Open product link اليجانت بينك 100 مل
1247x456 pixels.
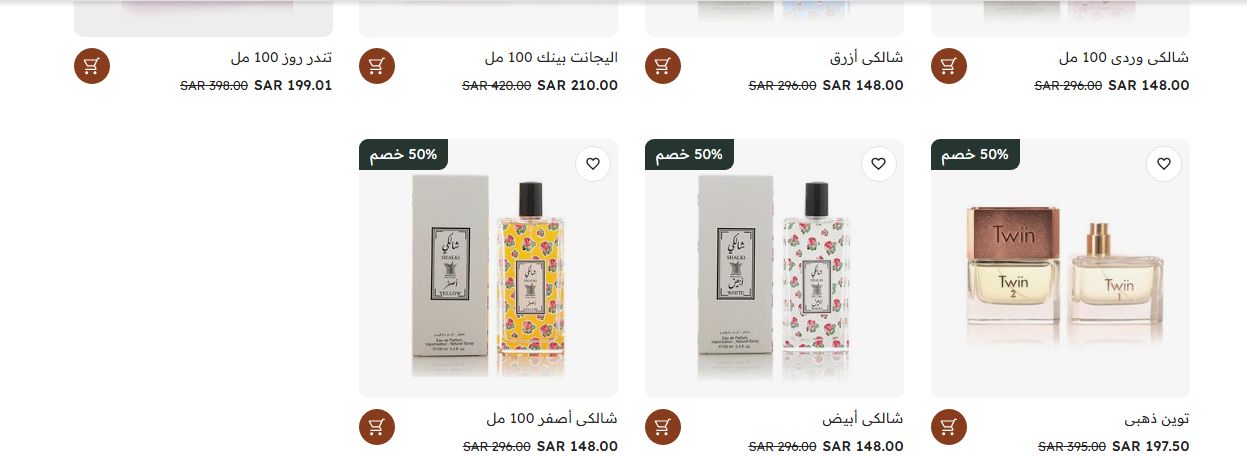pos(551,58)
